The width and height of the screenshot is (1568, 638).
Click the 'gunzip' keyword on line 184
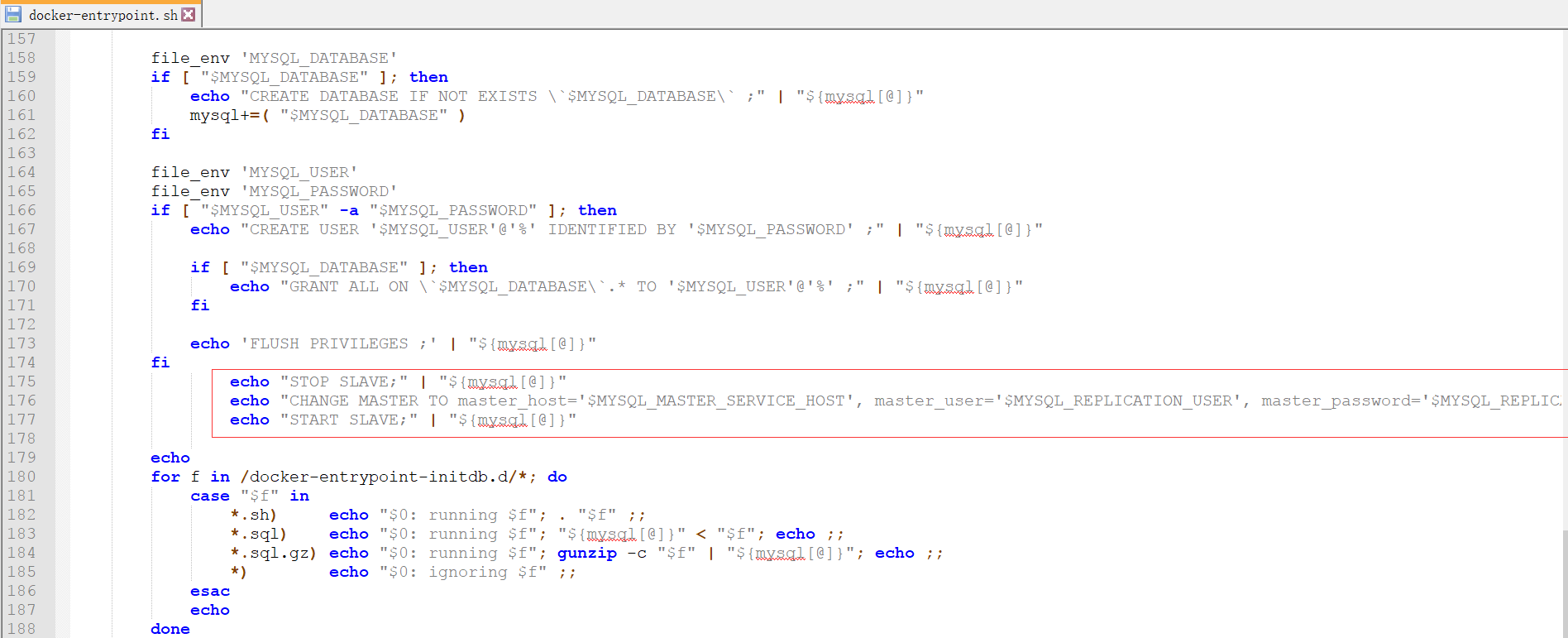(586, 553)
